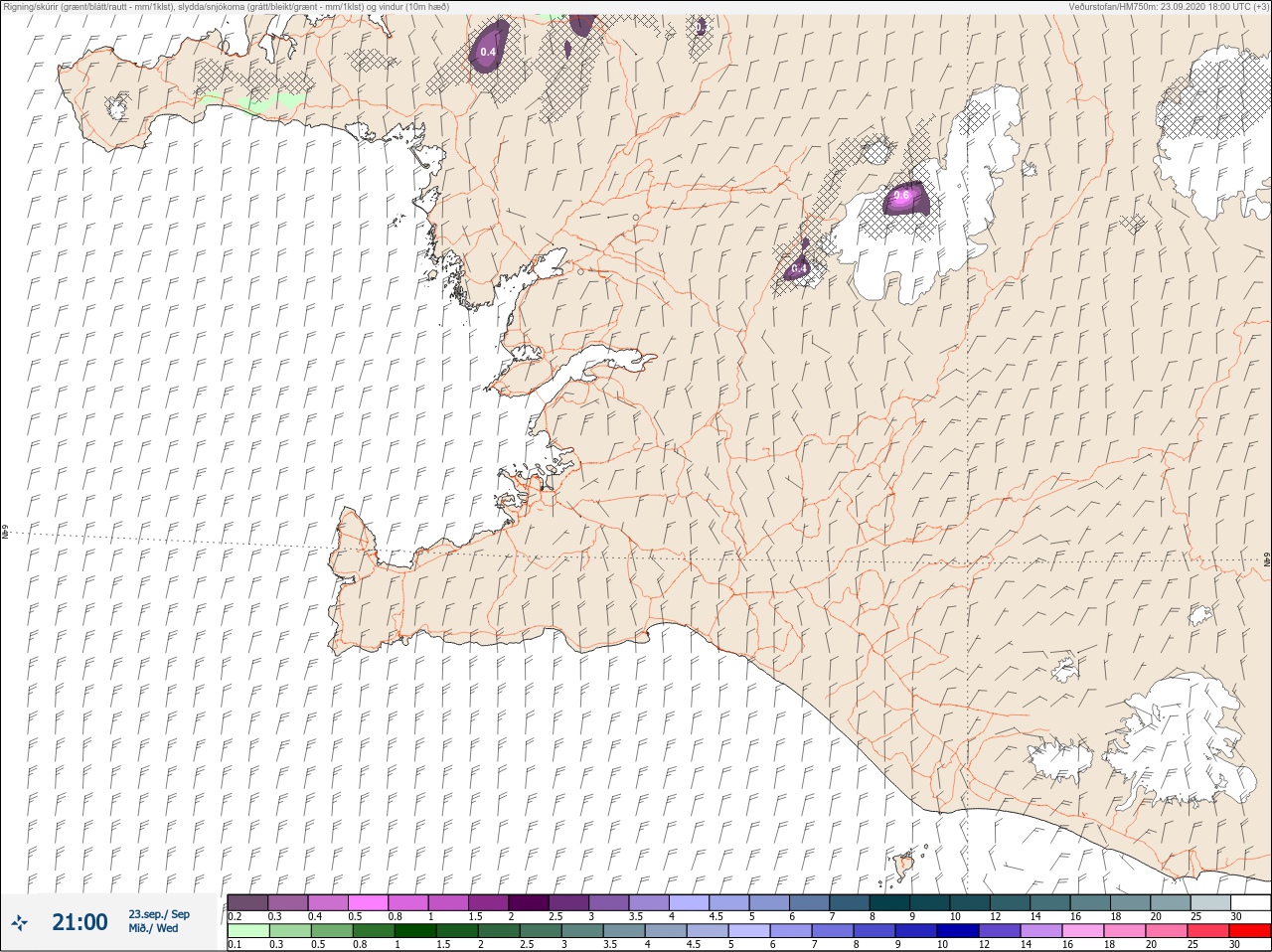
Task: Click the '23.sep./ Sep' date text
Action: 159,914
